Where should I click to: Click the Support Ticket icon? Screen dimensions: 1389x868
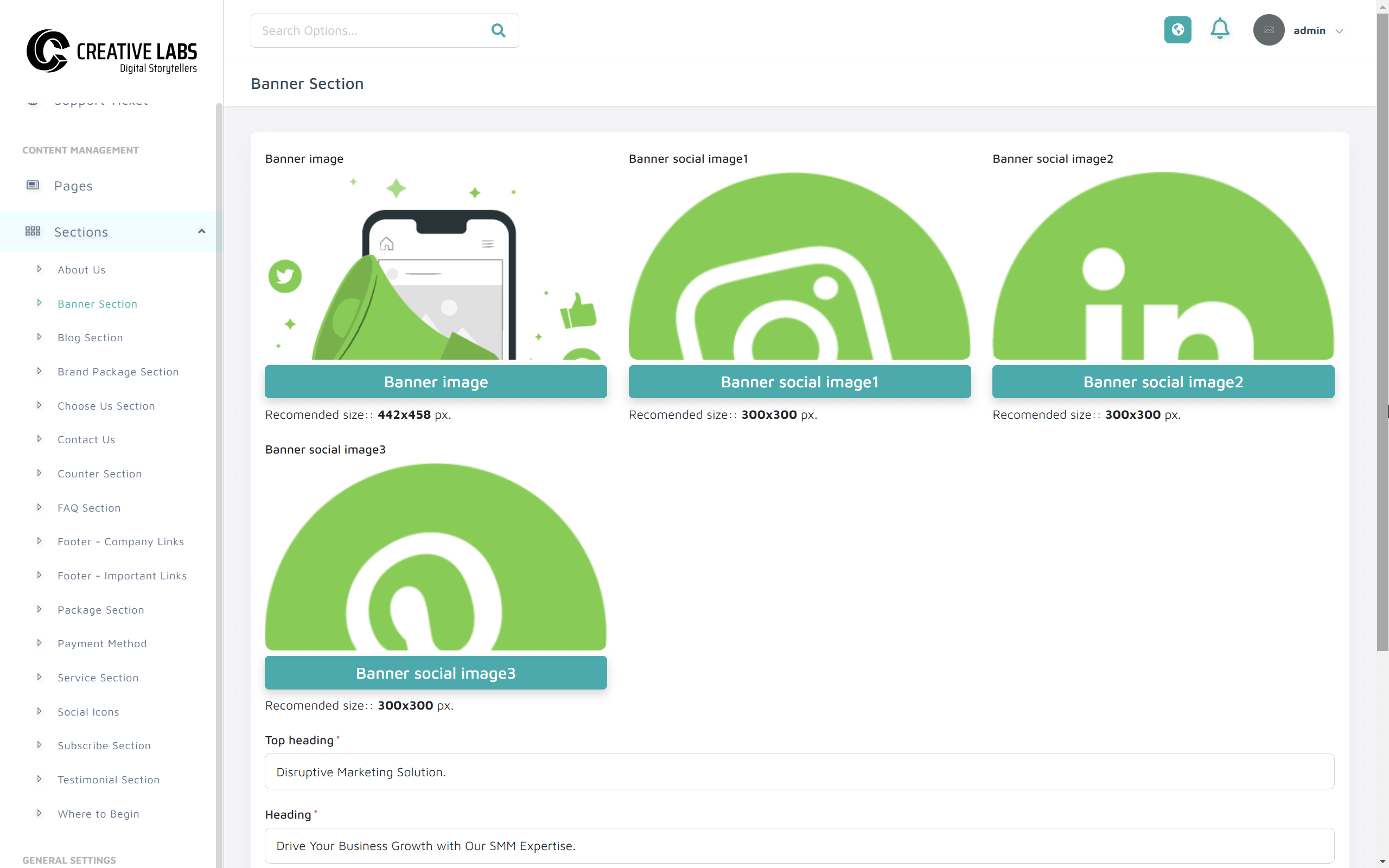coord(33,101)
